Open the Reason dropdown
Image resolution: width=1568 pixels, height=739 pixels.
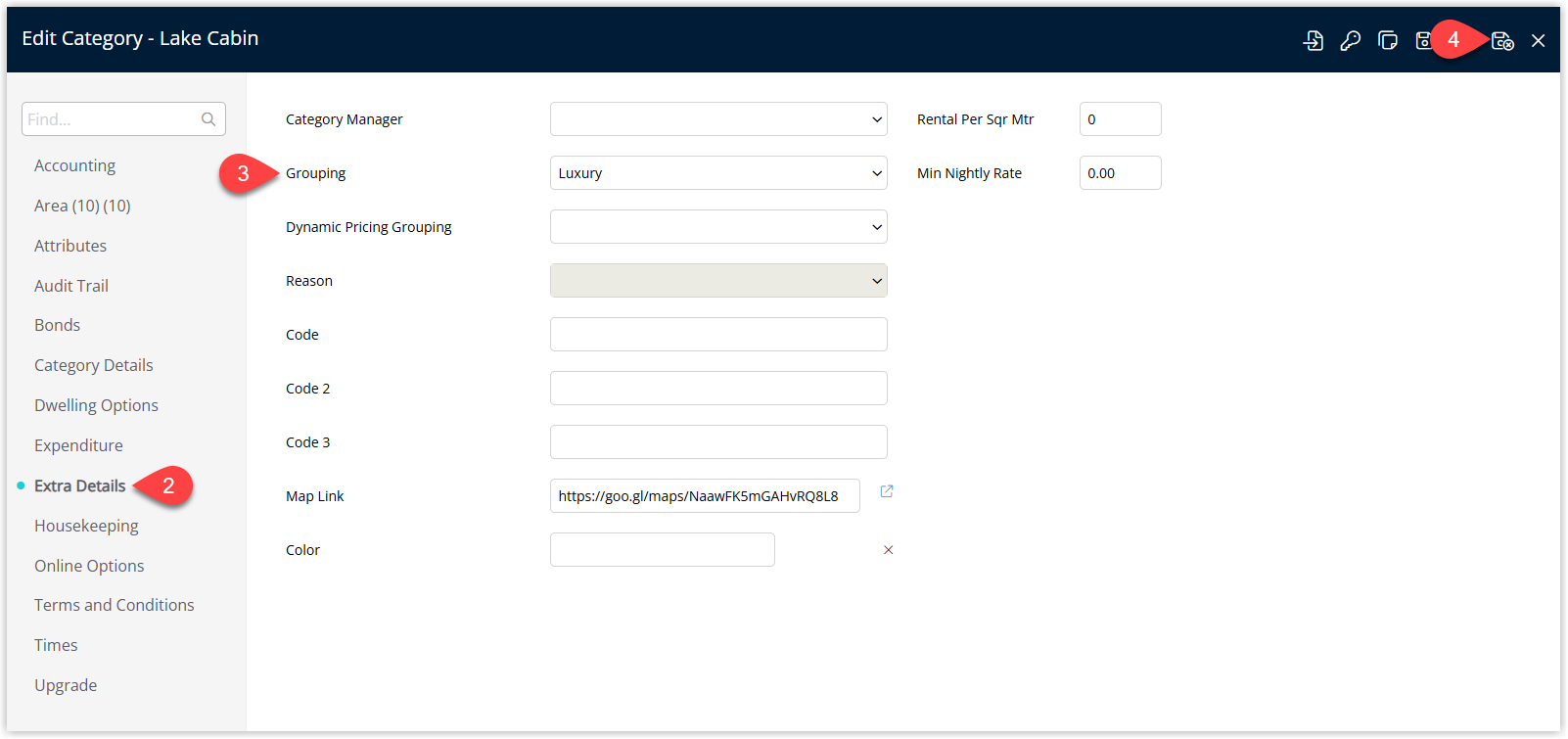(x=718, y=281)
